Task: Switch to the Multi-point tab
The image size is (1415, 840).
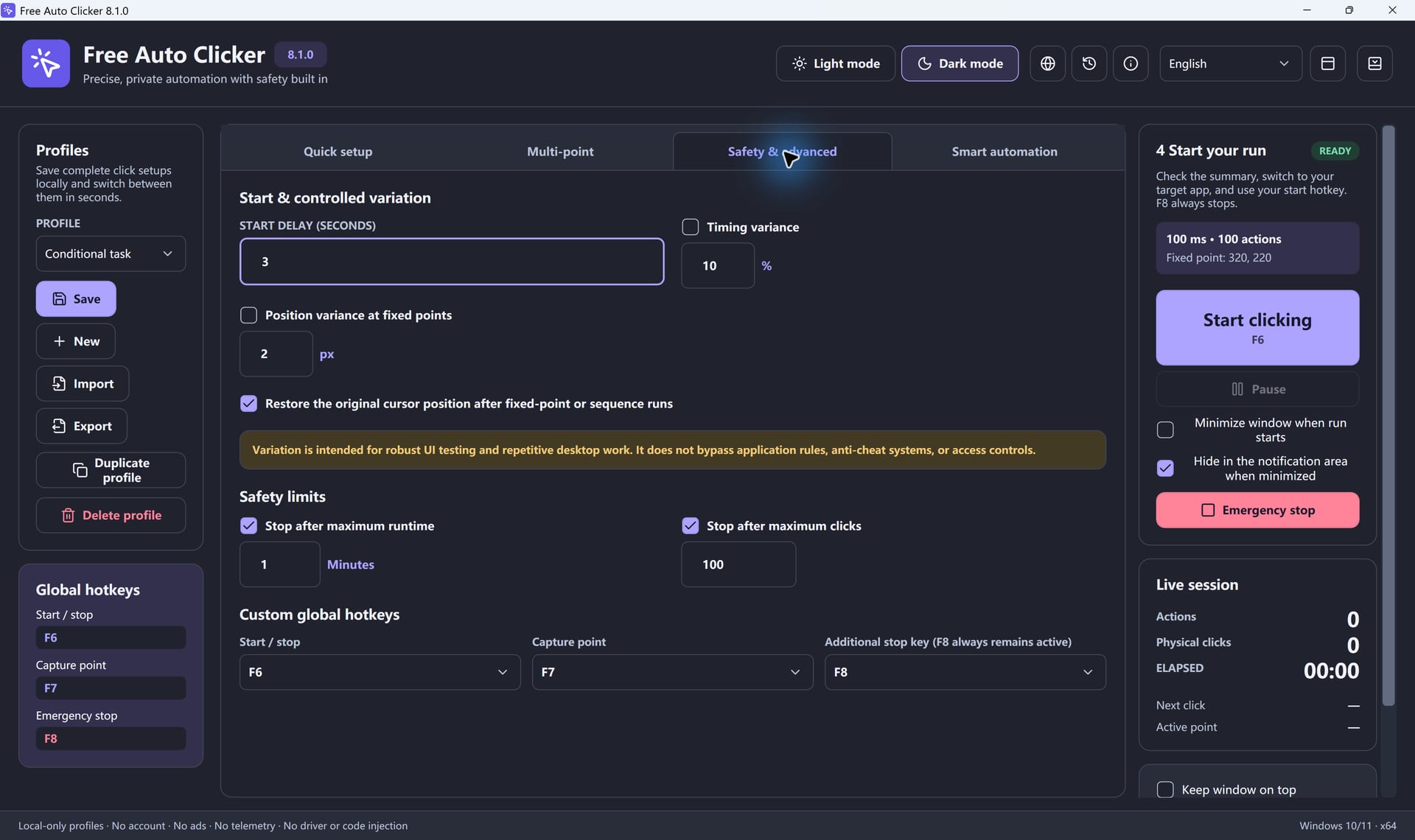Action: pos(560,151)
